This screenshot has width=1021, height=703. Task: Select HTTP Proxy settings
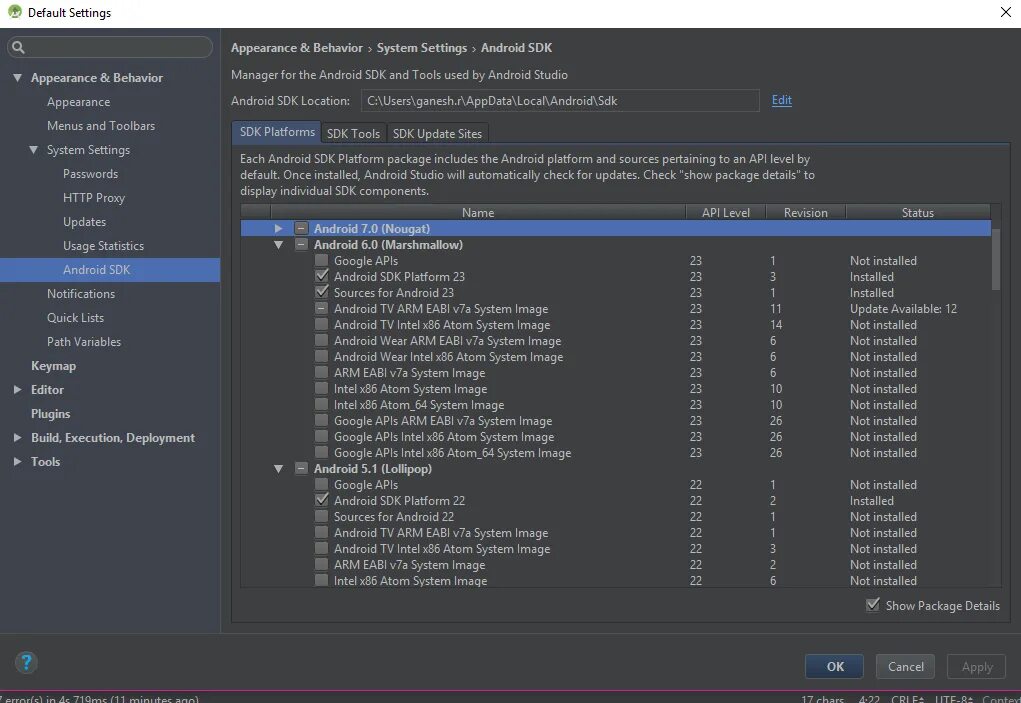pos(94,198)
